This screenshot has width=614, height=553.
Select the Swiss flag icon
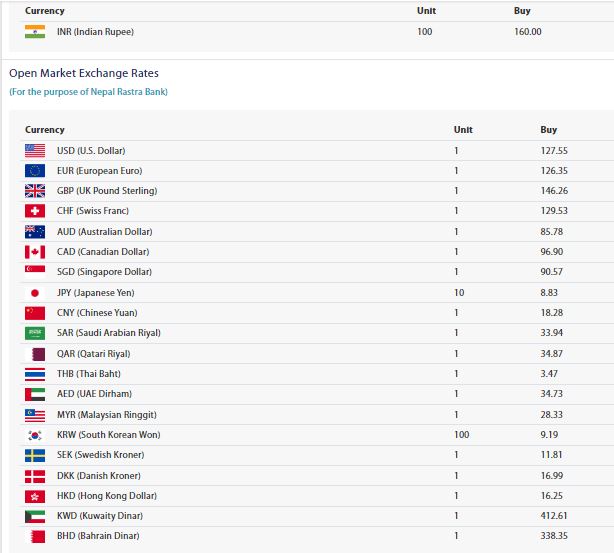tap(35, 211)
